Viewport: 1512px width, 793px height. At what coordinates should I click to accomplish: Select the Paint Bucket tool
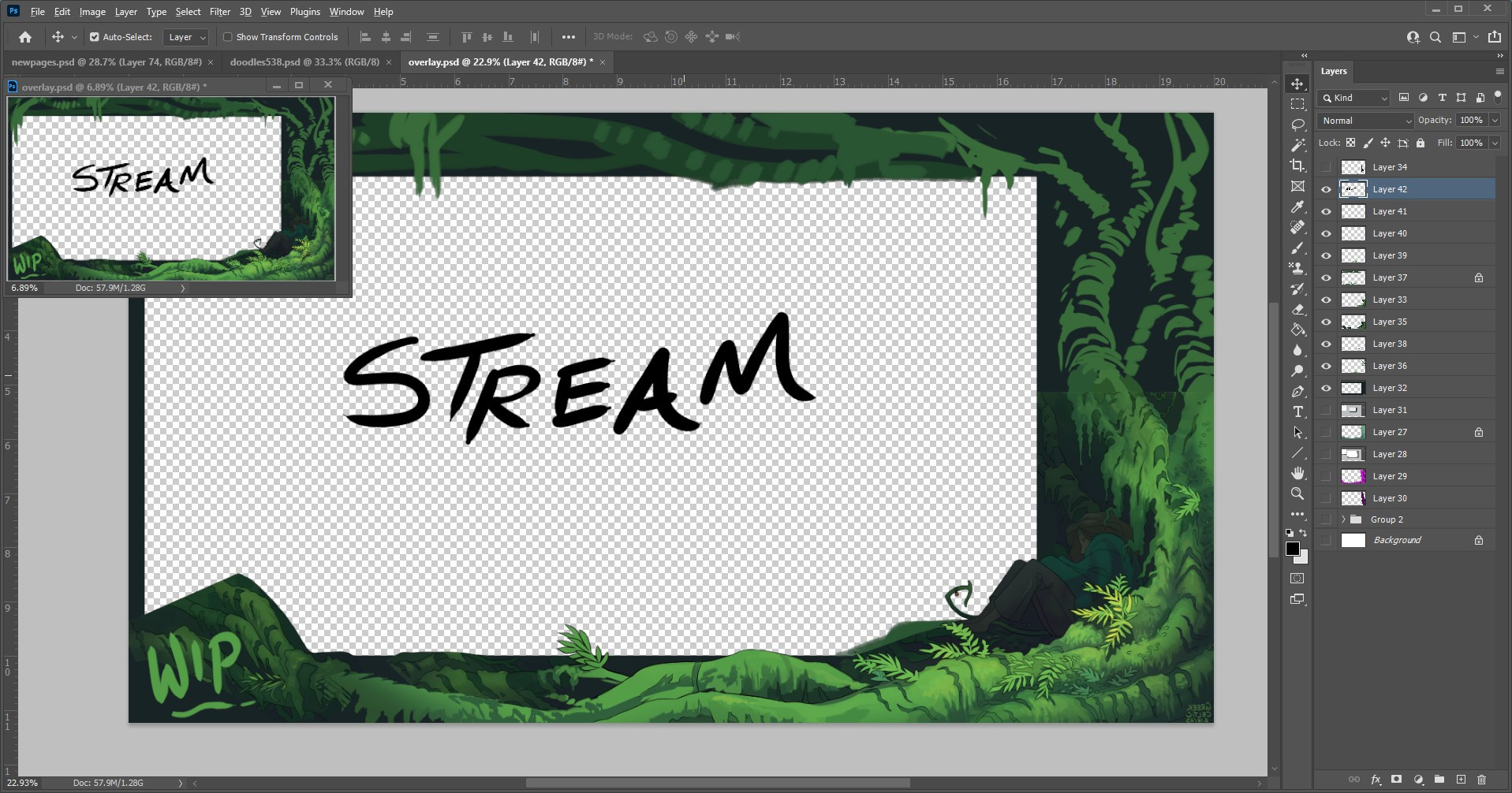(1297, 329)
